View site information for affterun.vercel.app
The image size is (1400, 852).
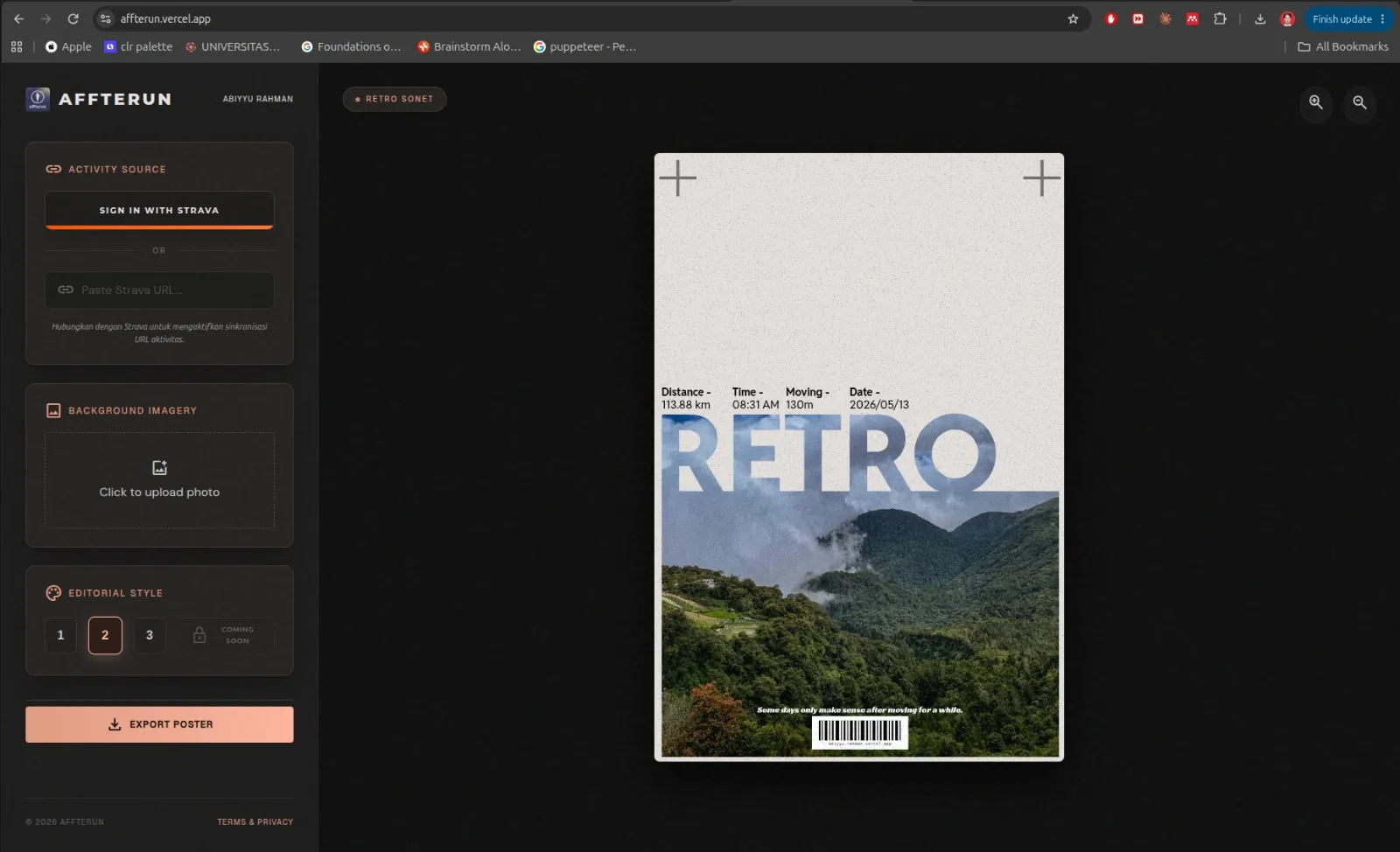[x=105, y=18]
